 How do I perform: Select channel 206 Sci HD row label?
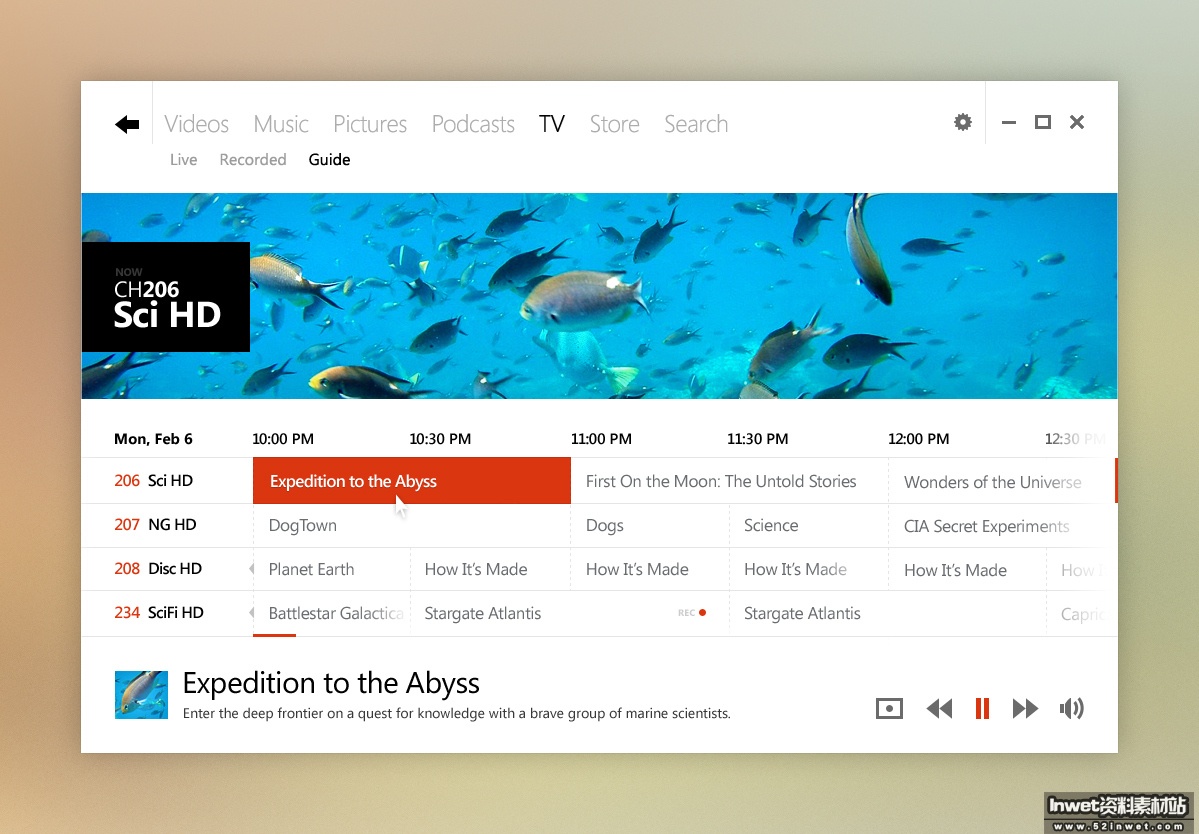(154, 481)
